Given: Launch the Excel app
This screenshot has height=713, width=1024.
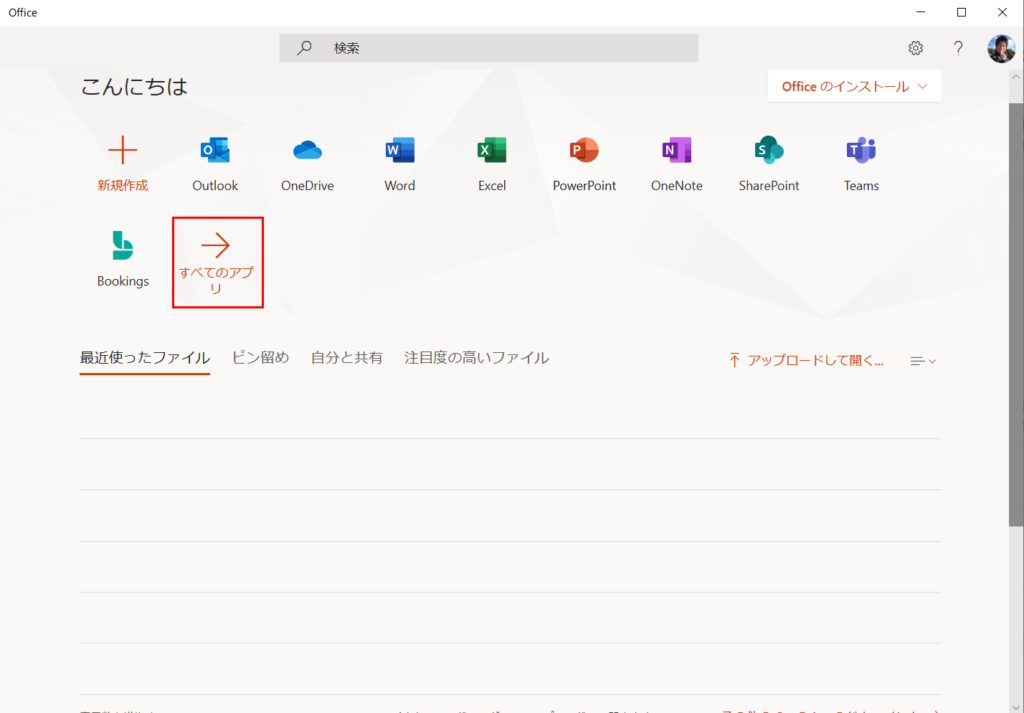Looking at the screenshot, I should (x=492, y=151).
